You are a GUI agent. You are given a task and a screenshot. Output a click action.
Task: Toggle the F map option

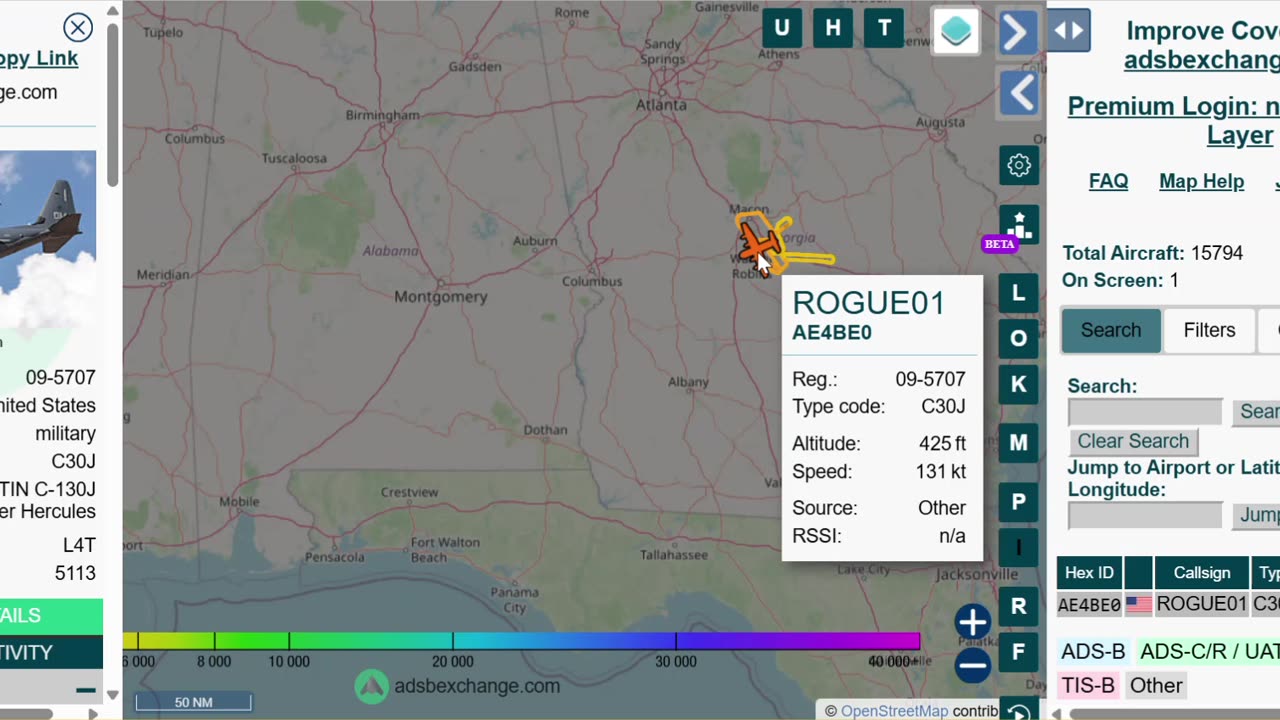[1018, 652]
